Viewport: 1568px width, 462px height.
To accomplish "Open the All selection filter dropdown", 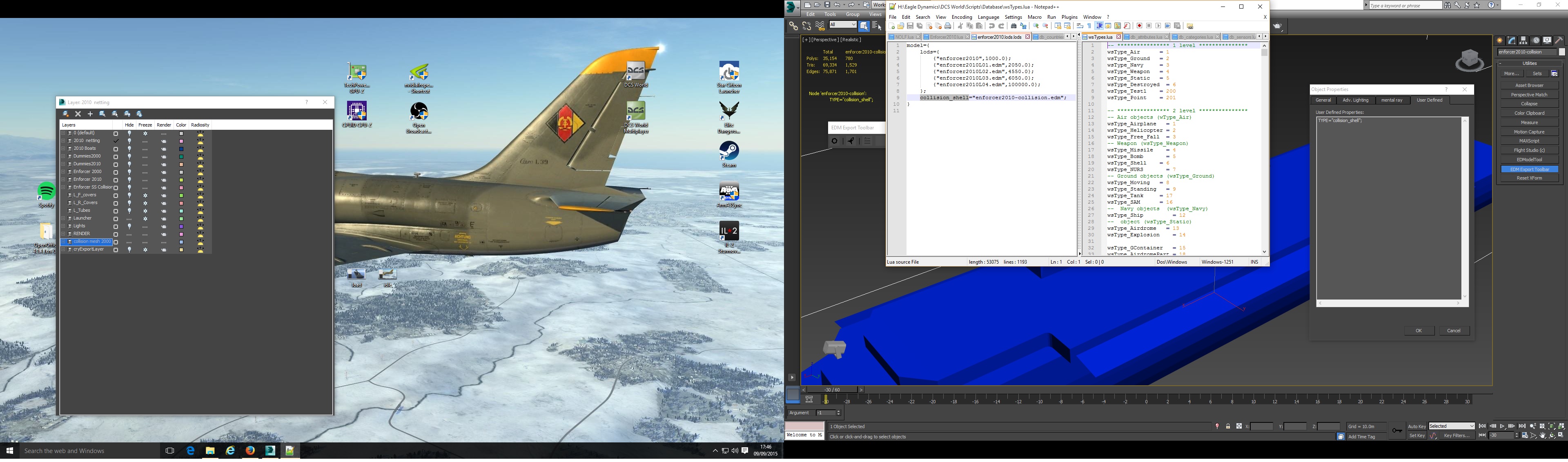I will tap(843, 25).
